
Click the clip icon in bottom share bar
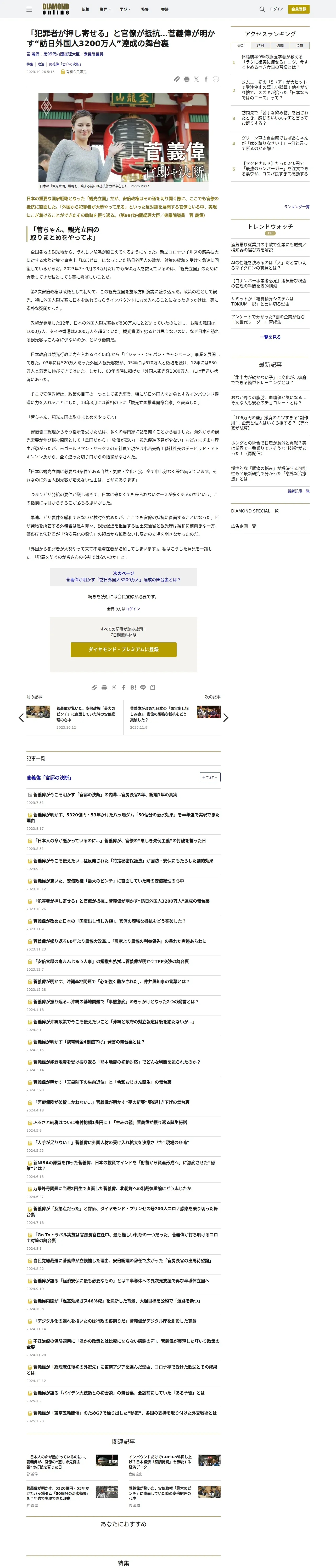tap(94, 687)
